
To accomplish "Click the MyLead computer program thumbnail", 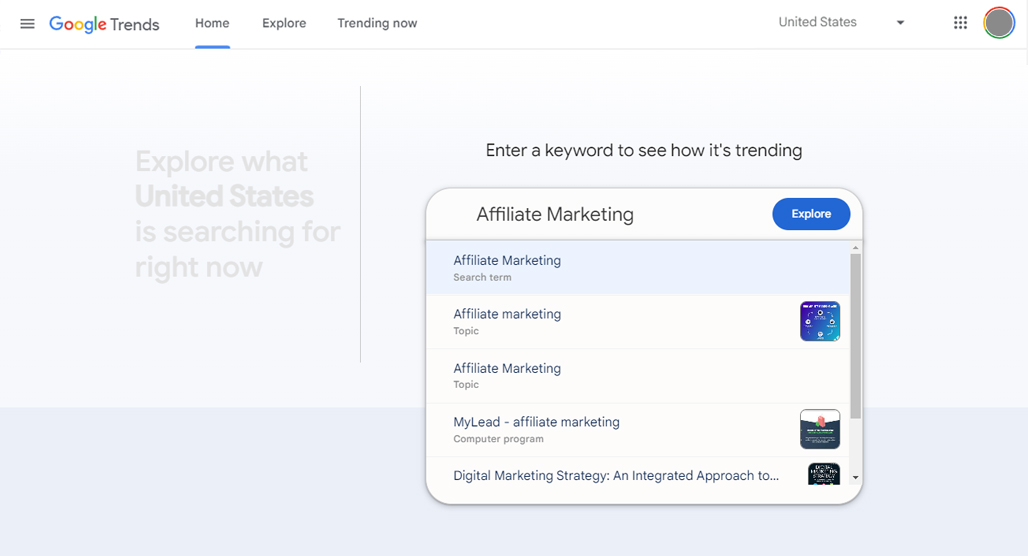I will coord(820,429).
